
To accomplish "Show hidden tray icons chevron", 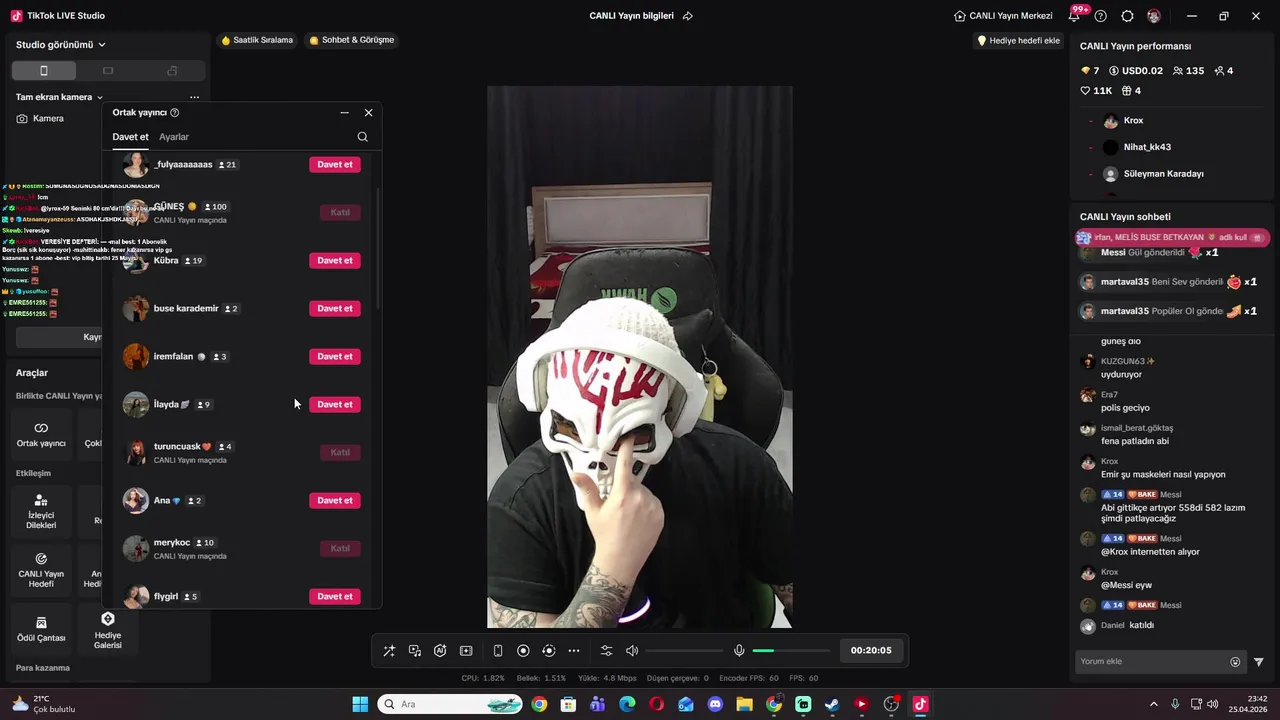I will coord(1154,704).
